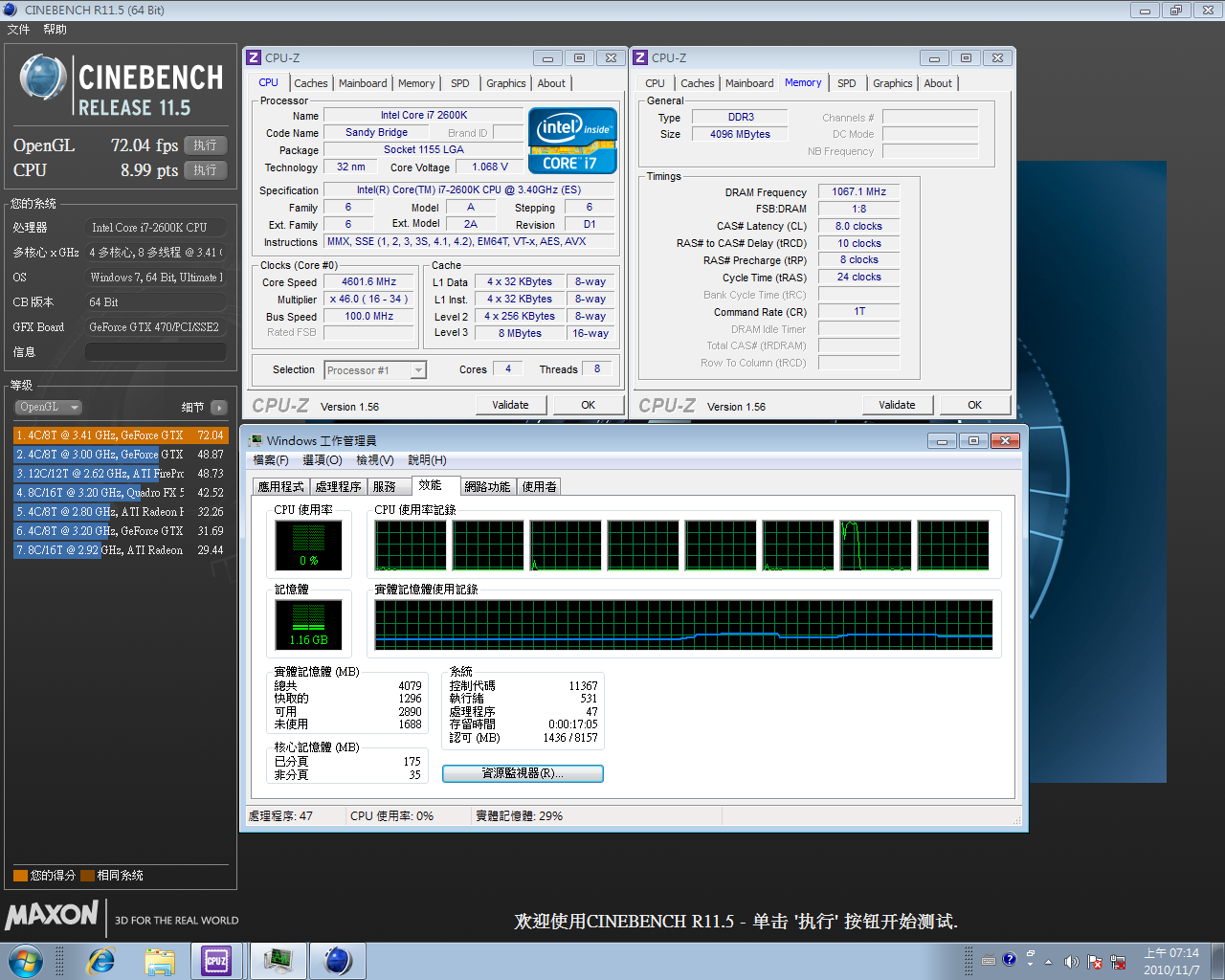Open the Windows Start menu orb
This screenshot has height=980, width=1225.
click(x=26, y=960)
